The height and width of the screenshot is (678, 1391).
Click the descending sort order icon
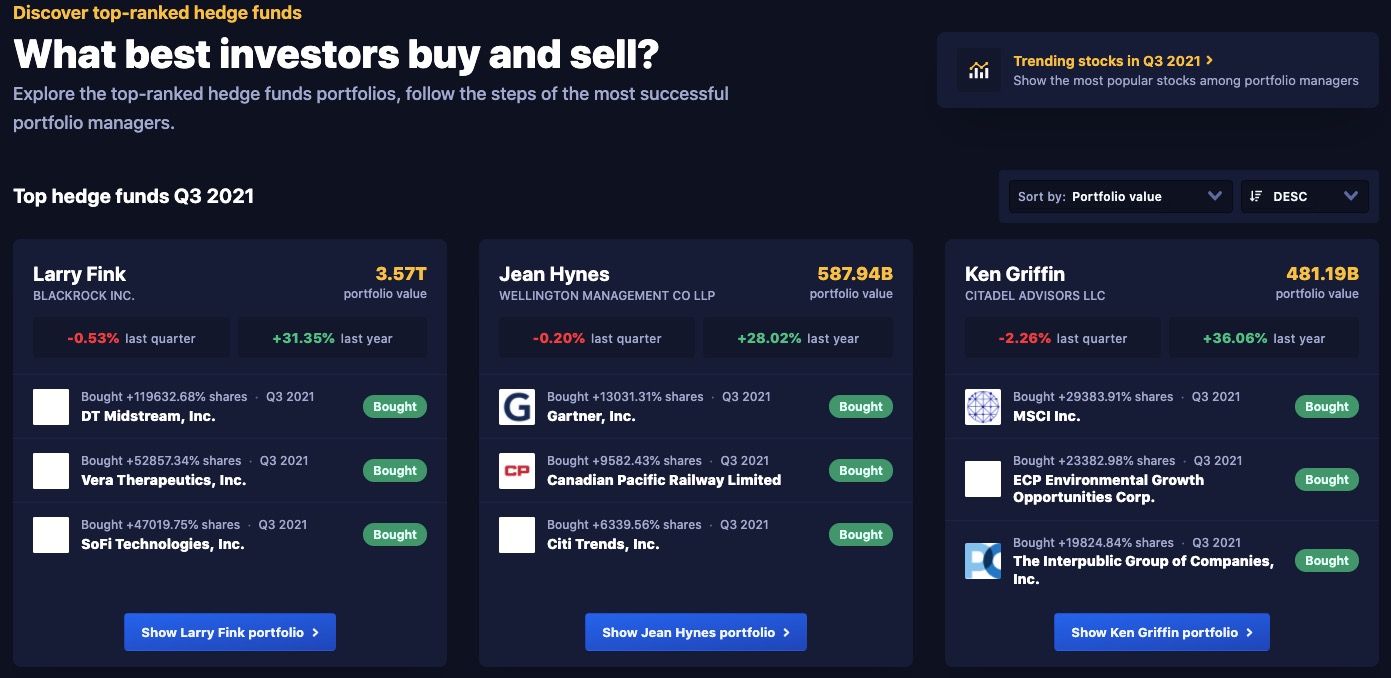[x=1256, y=196]
